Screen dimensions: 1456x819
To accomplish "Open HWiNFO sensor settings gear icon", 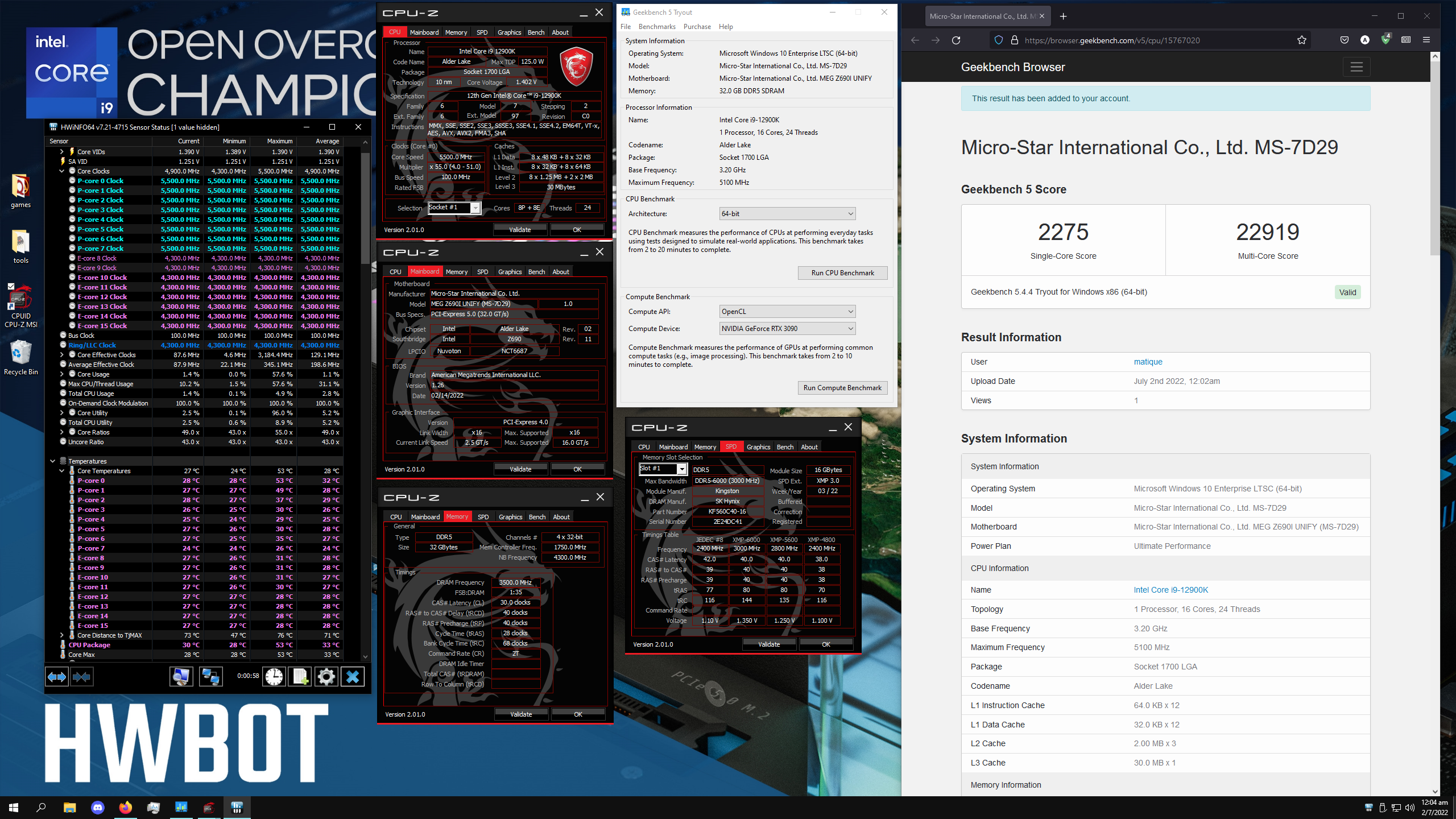I will pos(326,677).
